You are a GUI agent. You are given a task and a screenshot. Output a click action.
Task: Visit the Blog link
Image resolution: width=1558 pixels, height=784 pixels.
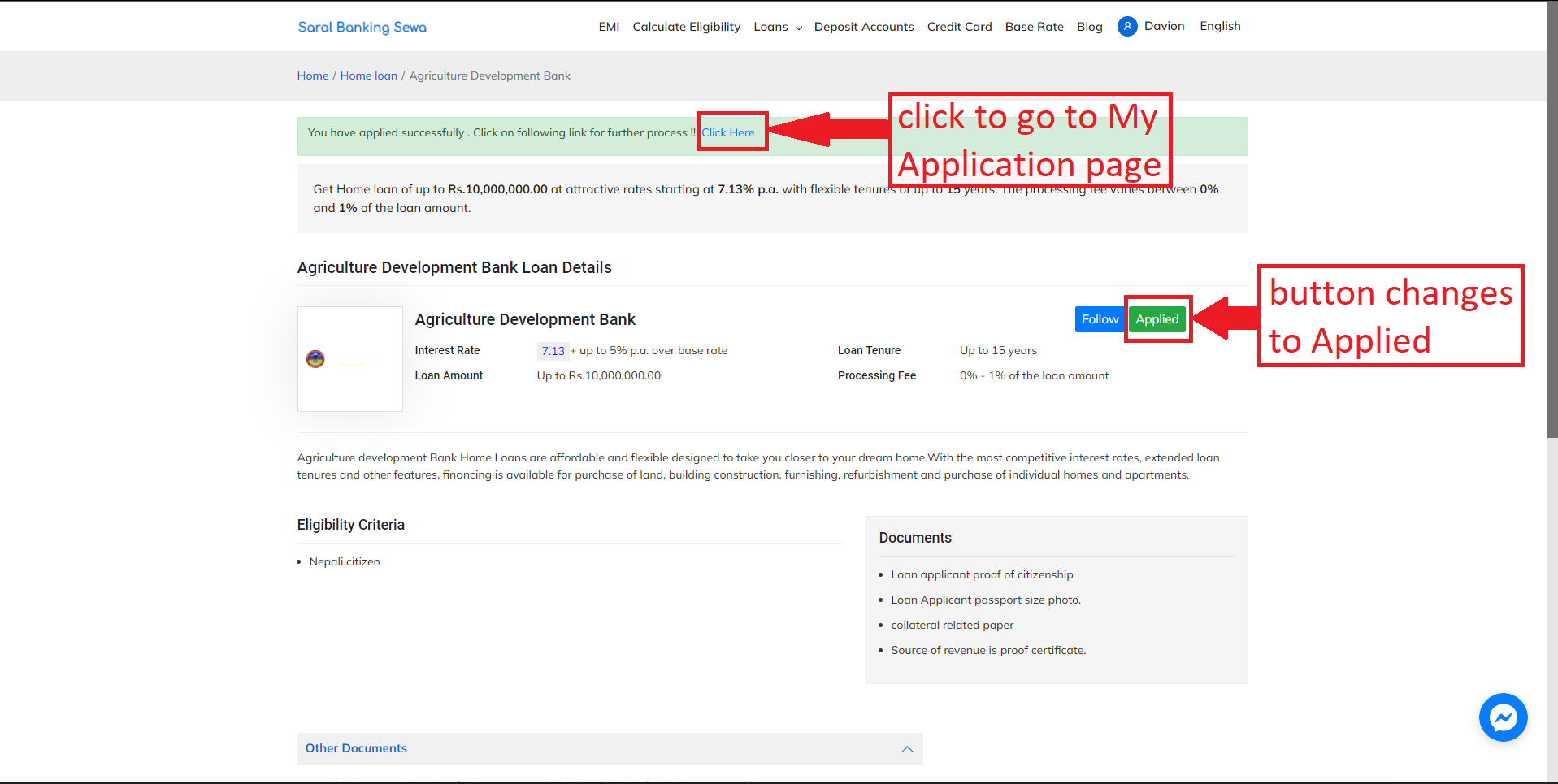pos(1089,27)
